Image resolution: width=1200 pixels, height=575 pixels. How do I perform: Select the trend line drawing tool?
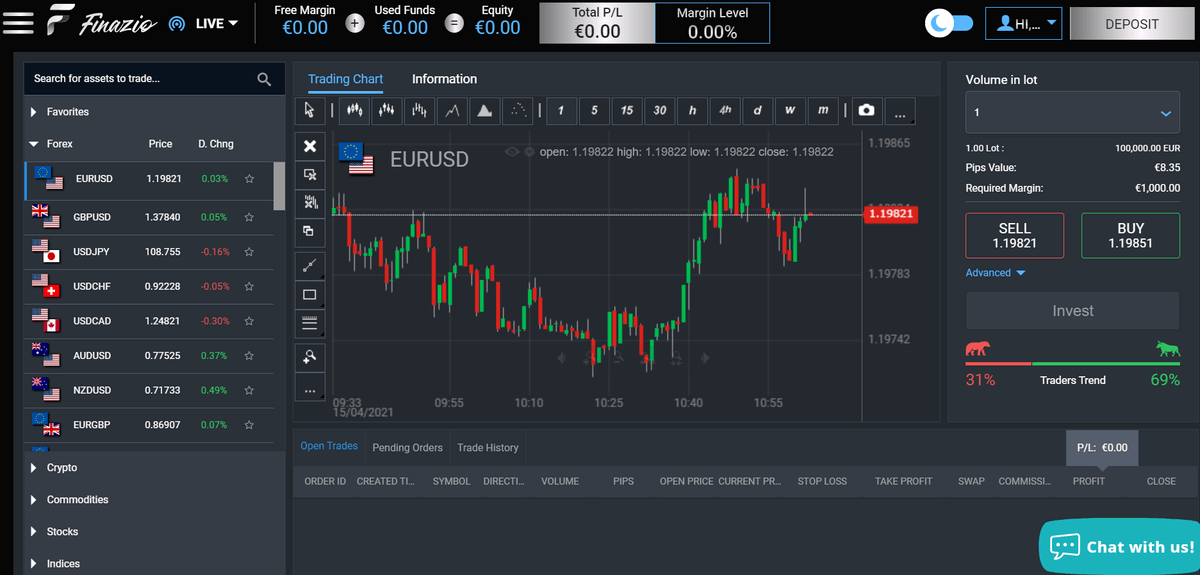[x=309, y=265]
